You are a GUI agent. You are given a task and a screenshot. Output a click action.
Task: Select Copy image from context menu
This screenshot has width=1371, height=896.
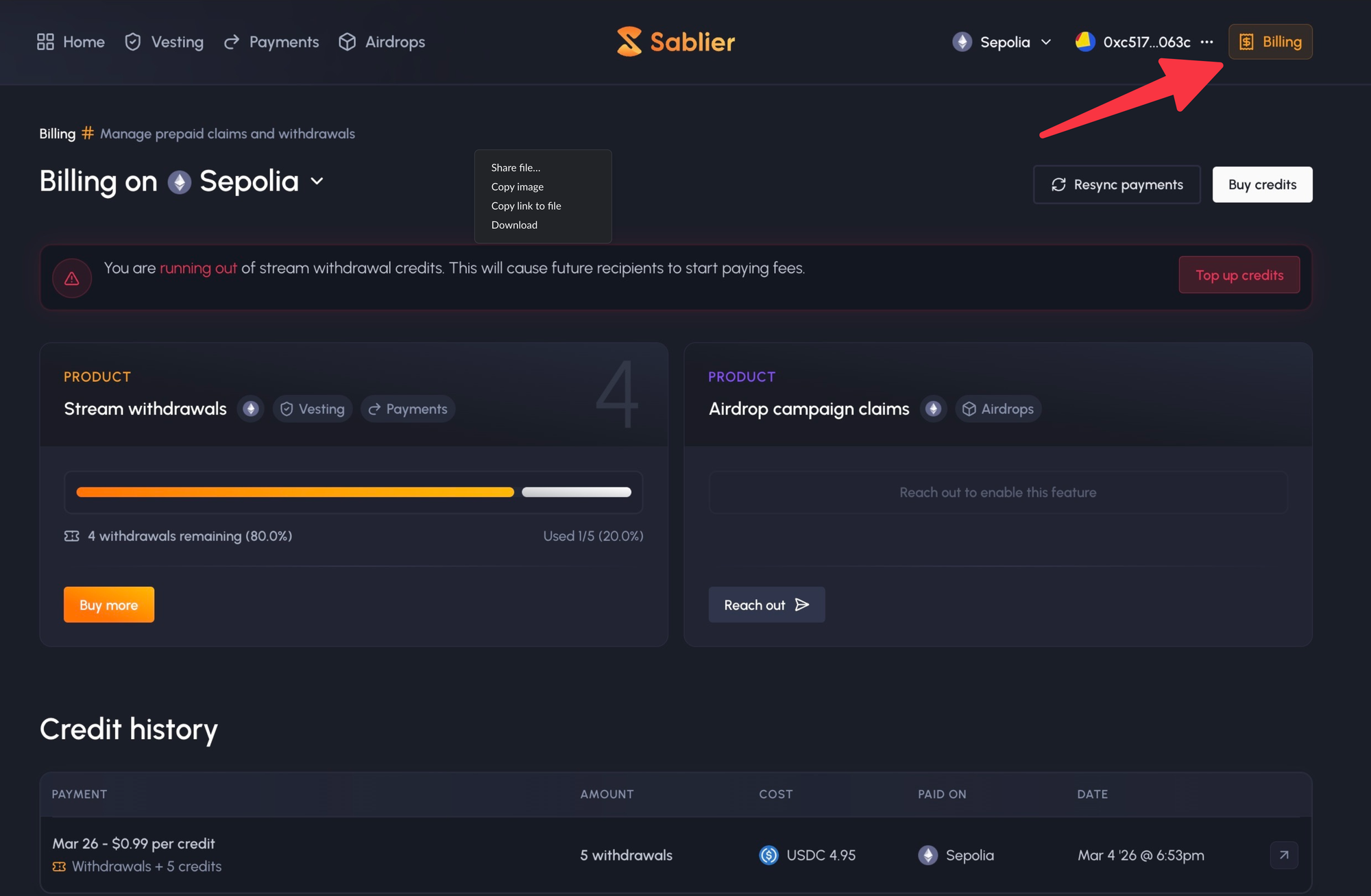click(517, 186)
